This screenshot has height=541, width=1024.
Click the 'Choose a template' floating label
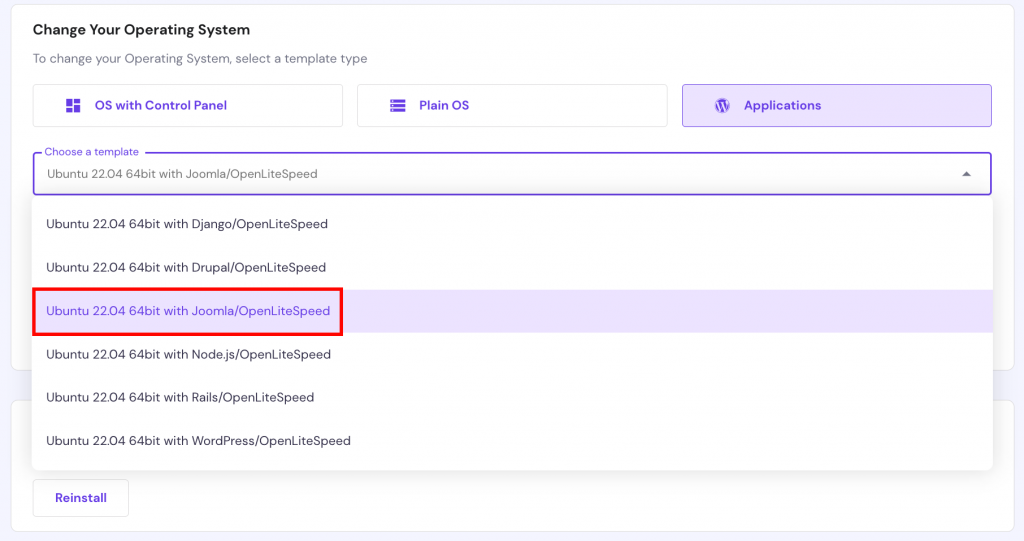coord(92,152)
